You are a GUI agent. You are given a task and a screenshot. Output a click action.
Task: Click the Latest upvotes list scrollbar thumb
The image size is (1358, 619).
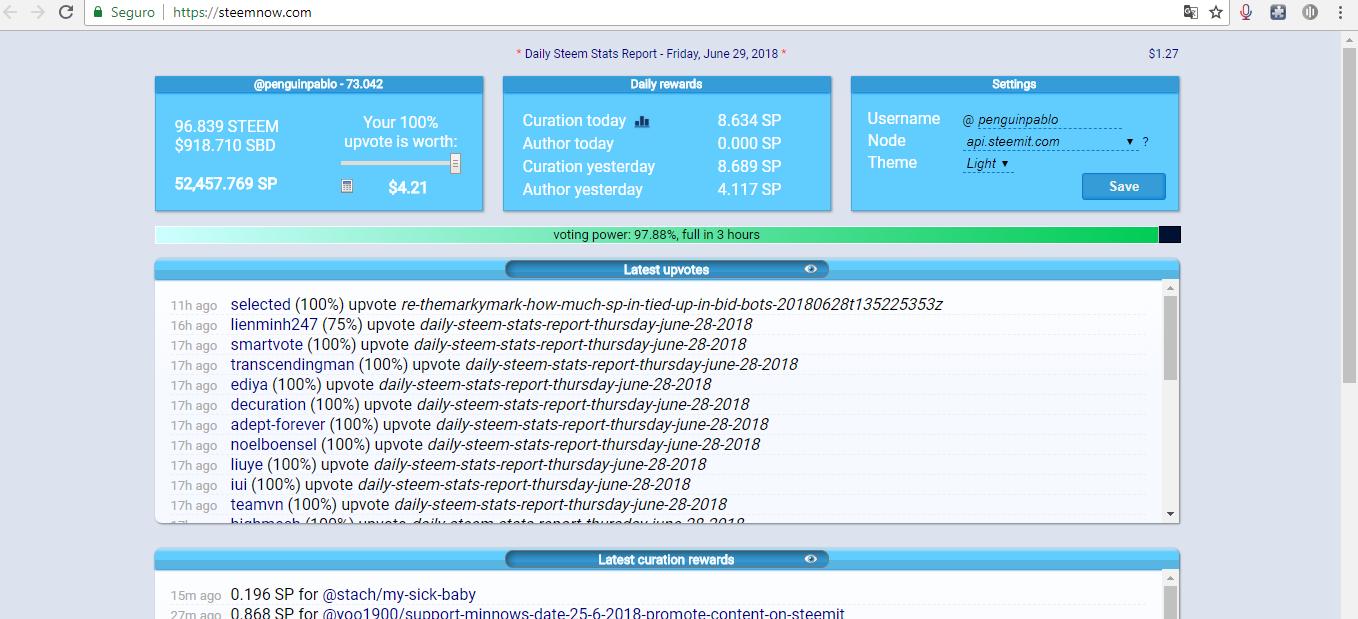[1171, 337]
